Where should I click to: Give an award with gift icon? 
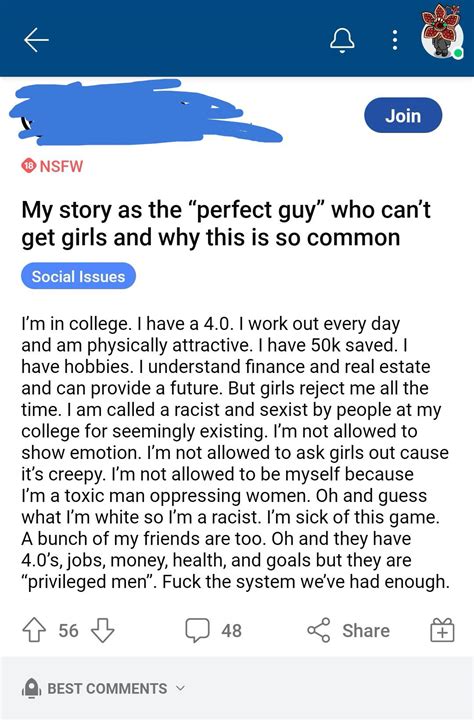tap(443, 630)
